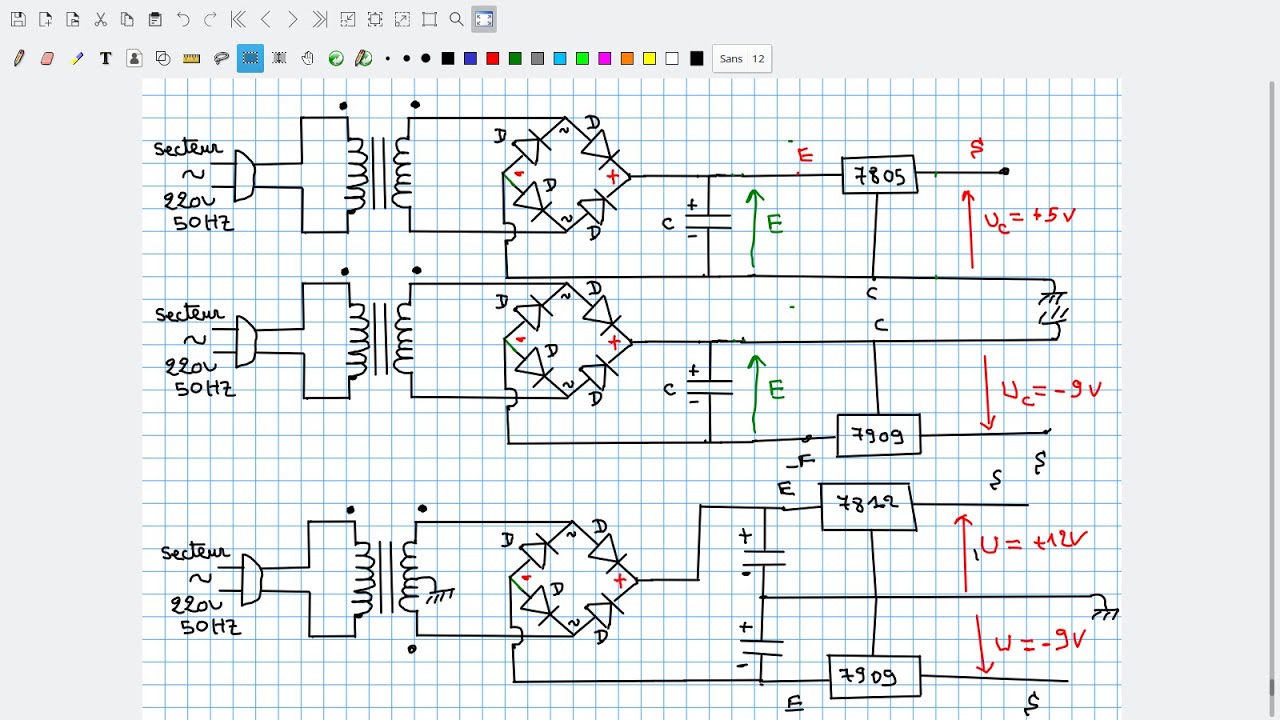Click the green Default tool options icon
The image size is (1280, 720).
[x=336, y=58]
